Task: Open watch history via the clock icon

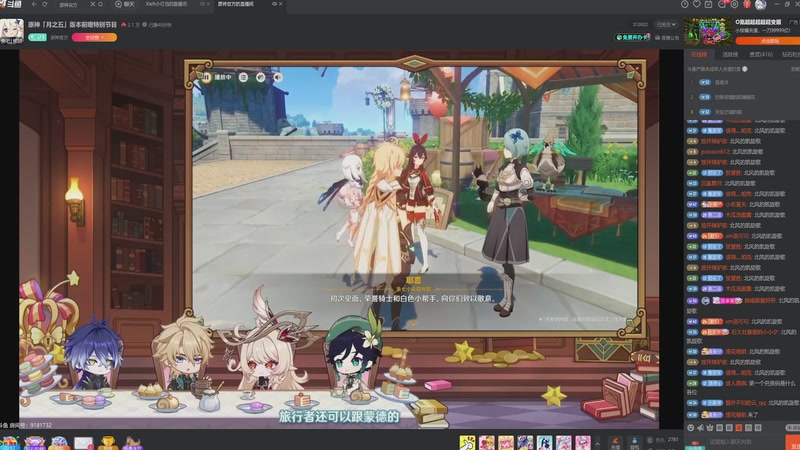Action: coord(685,4)
